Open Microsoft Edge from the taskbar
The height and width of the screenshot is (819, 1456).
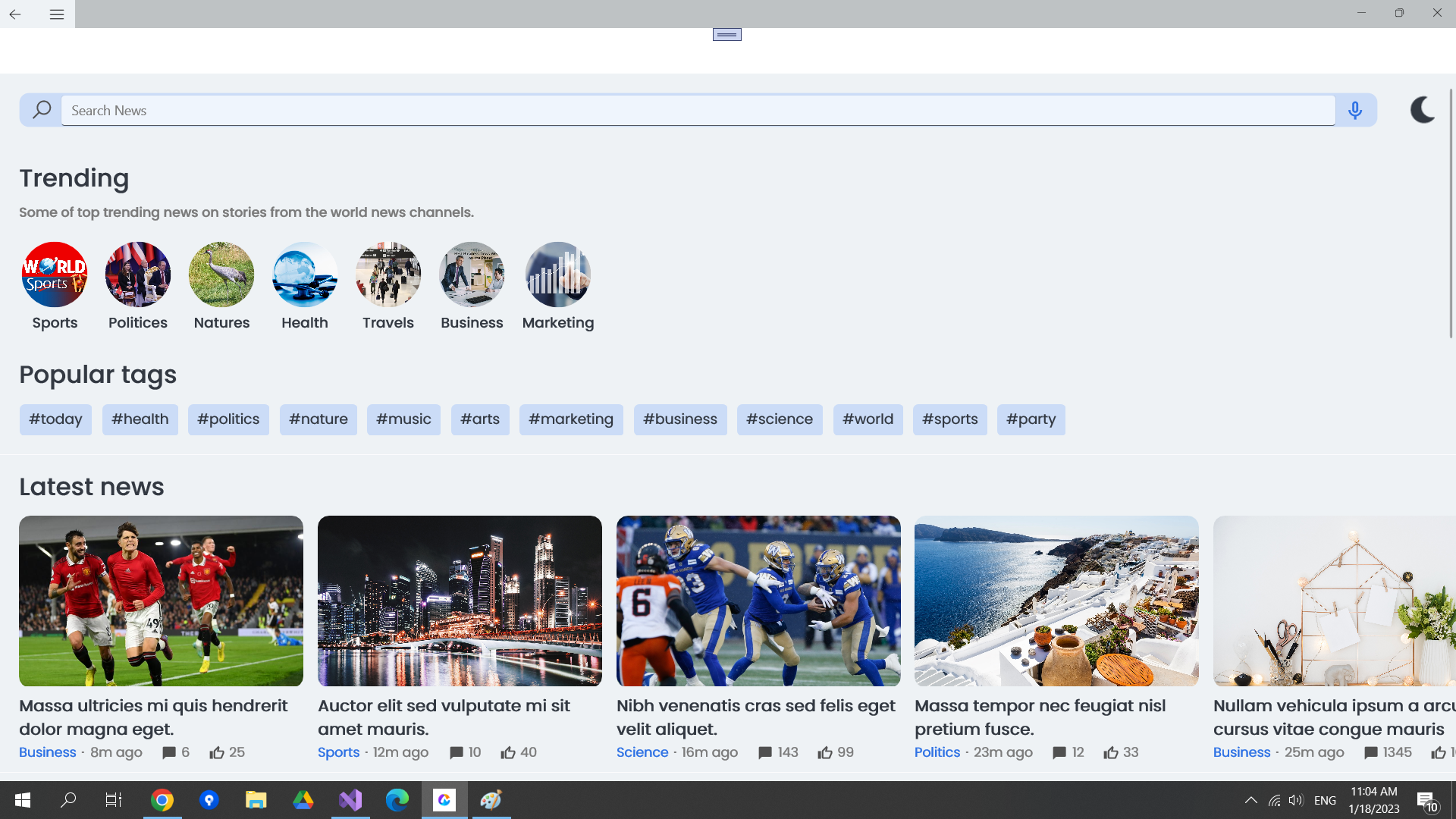[x=397, y=800]
